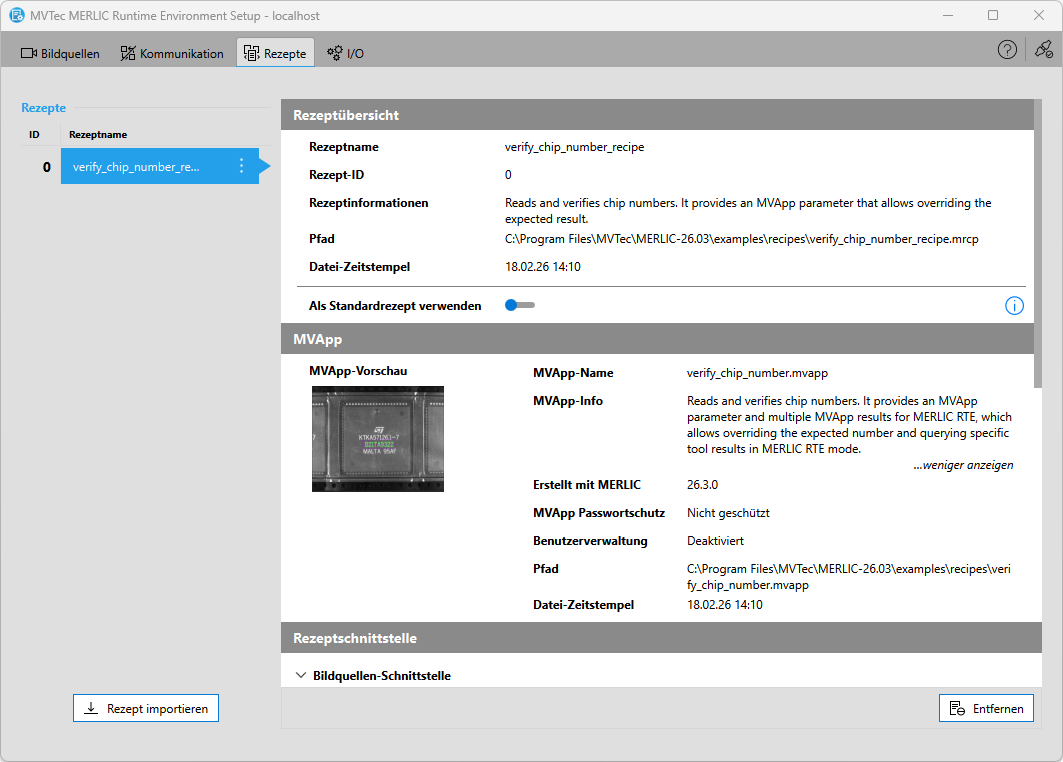Click the connection plug icon at top right
The height and width of the screenshot is (762, 1063).
pyautogui.click(x=1043, y=50)
